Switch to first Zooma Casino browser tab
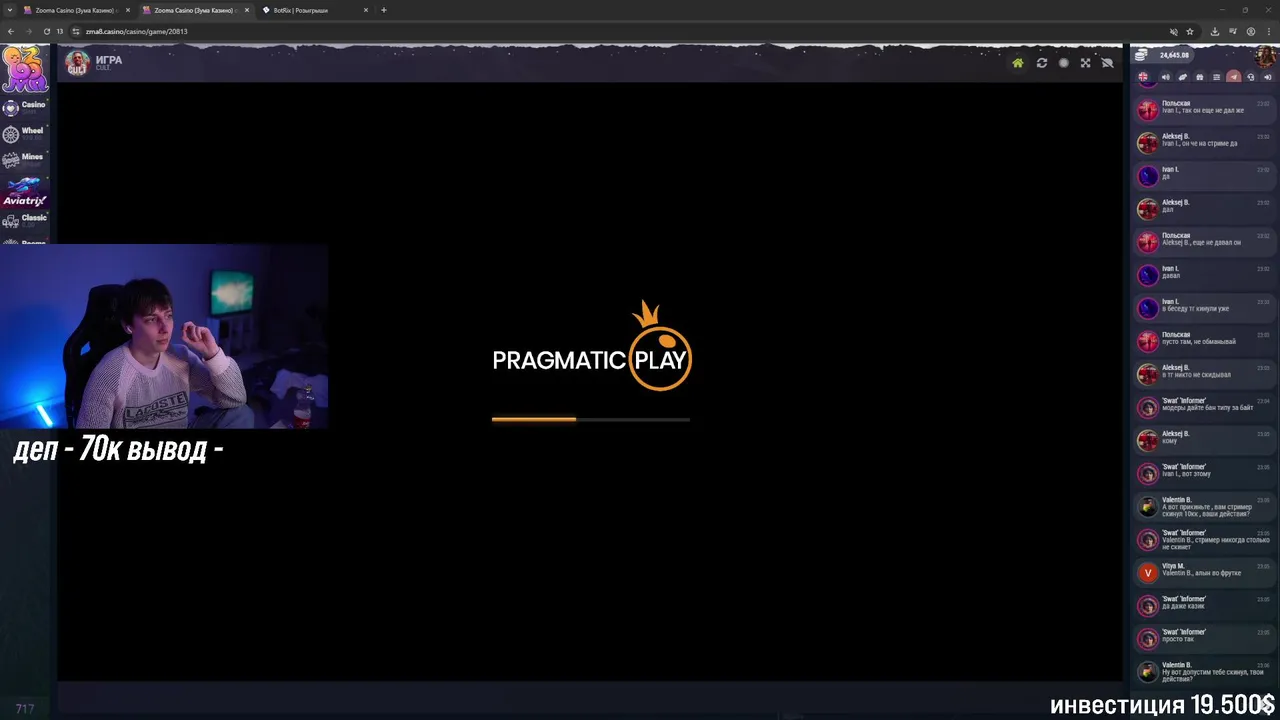The width and height of the screenshot is (1280, 720). [75, 10]
